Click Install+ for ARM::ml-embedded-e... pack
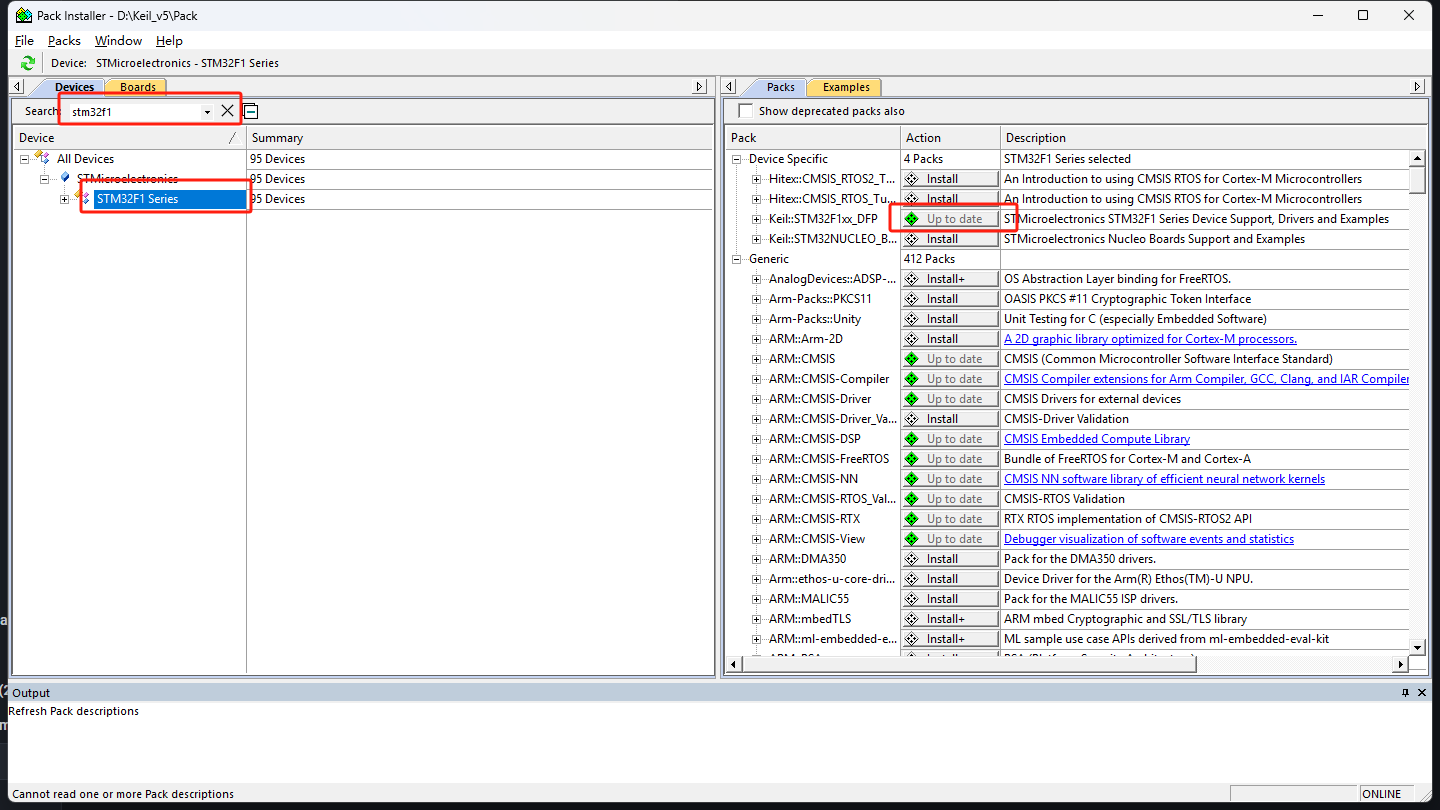The width and height of the screenshot is (1440, 810). 950,639
